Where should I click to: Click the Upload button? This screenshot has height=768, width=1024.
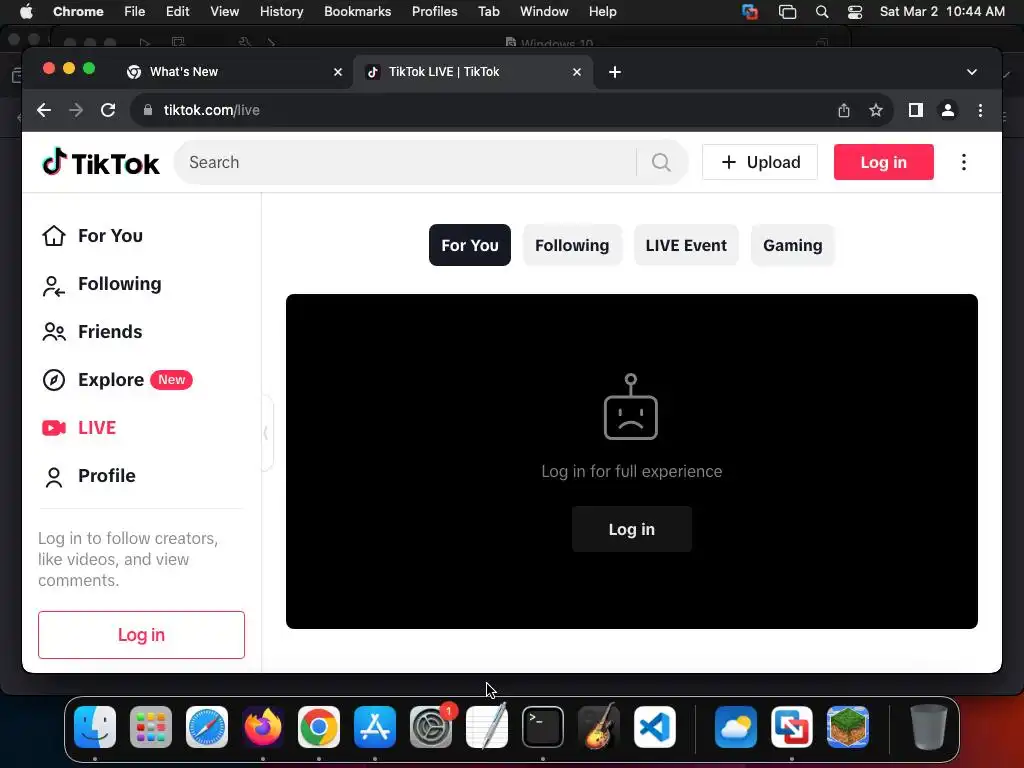coord(760,162)
